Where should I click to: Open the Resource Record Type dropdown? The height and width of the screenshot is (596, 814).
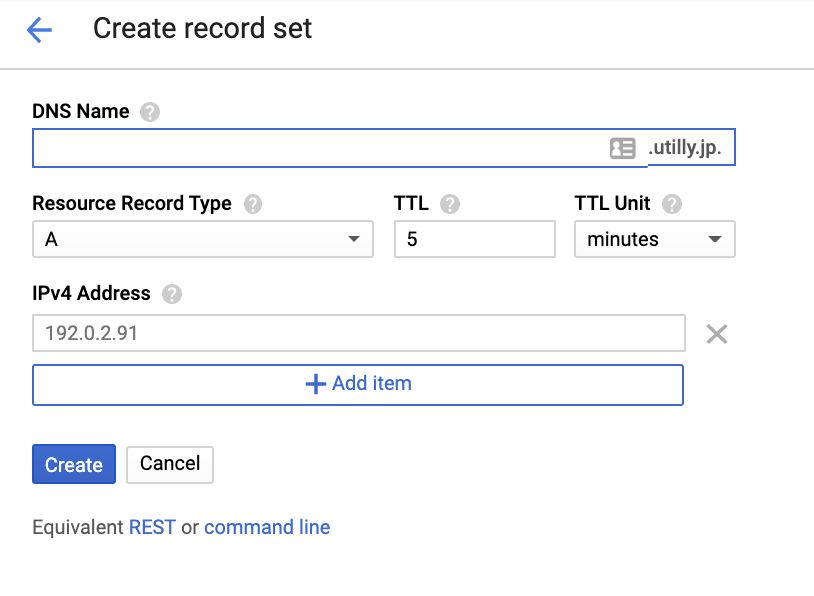click(202, 240)
